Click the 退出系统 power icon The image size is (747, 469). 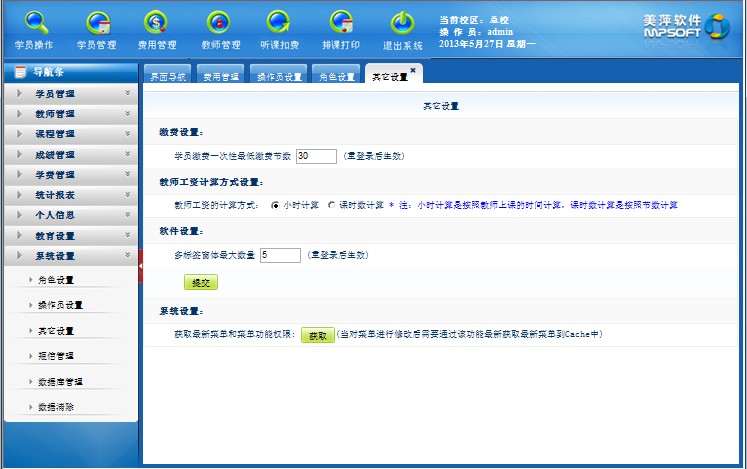402,22
